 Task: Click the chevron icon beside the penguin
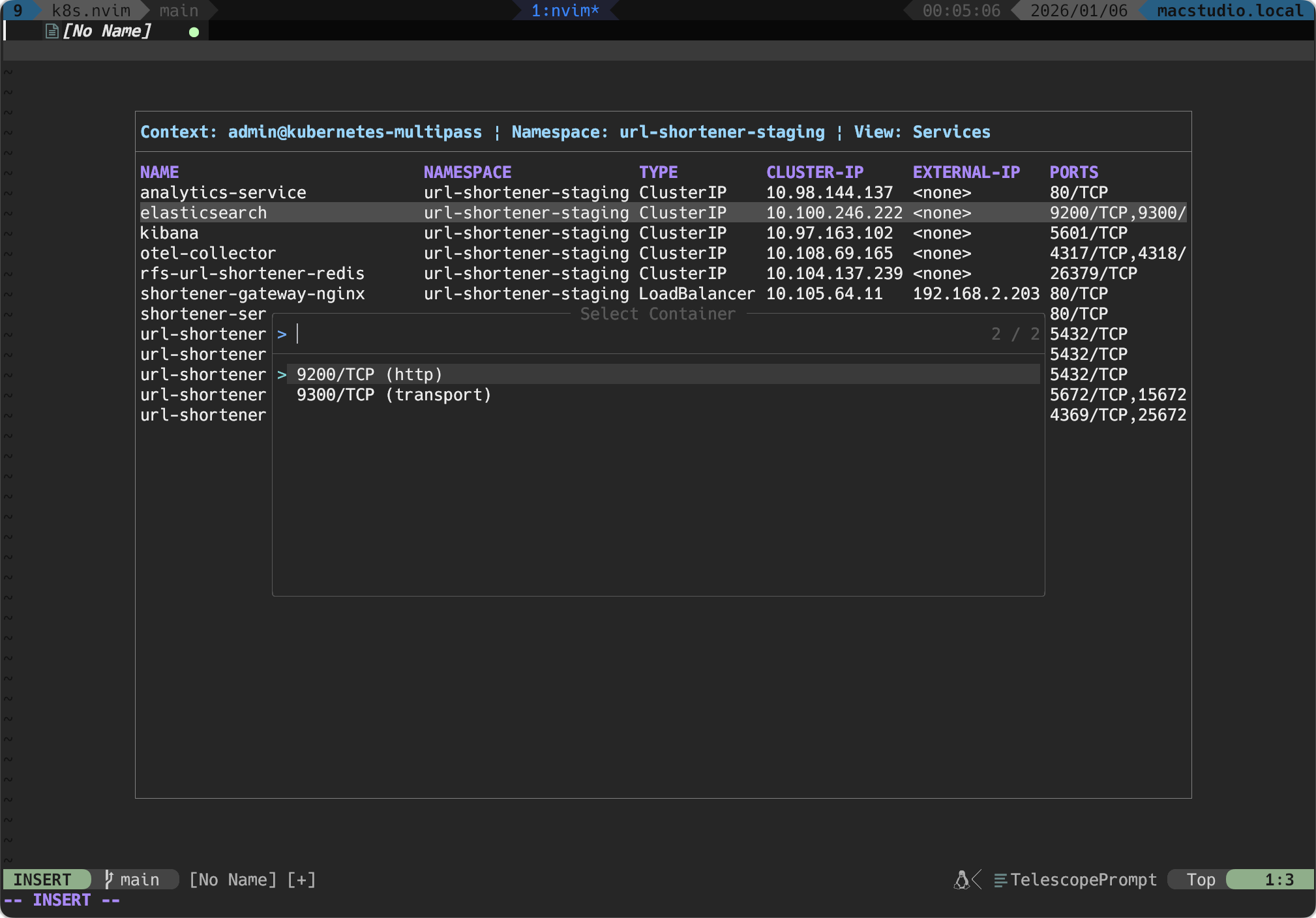pyautogui.click(x=977, y=880)
